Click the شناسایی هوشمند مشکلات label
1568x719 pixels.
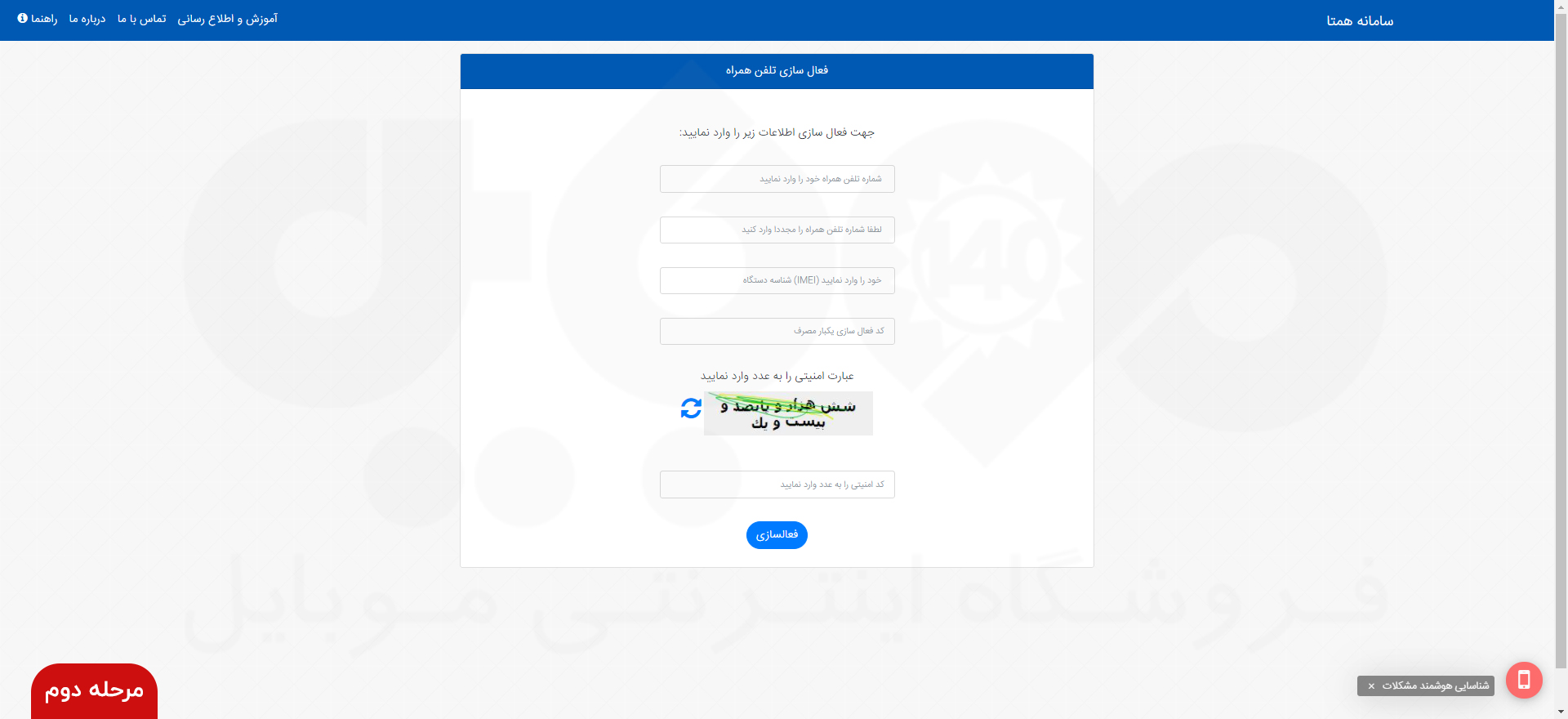(x=1436, y=686)
